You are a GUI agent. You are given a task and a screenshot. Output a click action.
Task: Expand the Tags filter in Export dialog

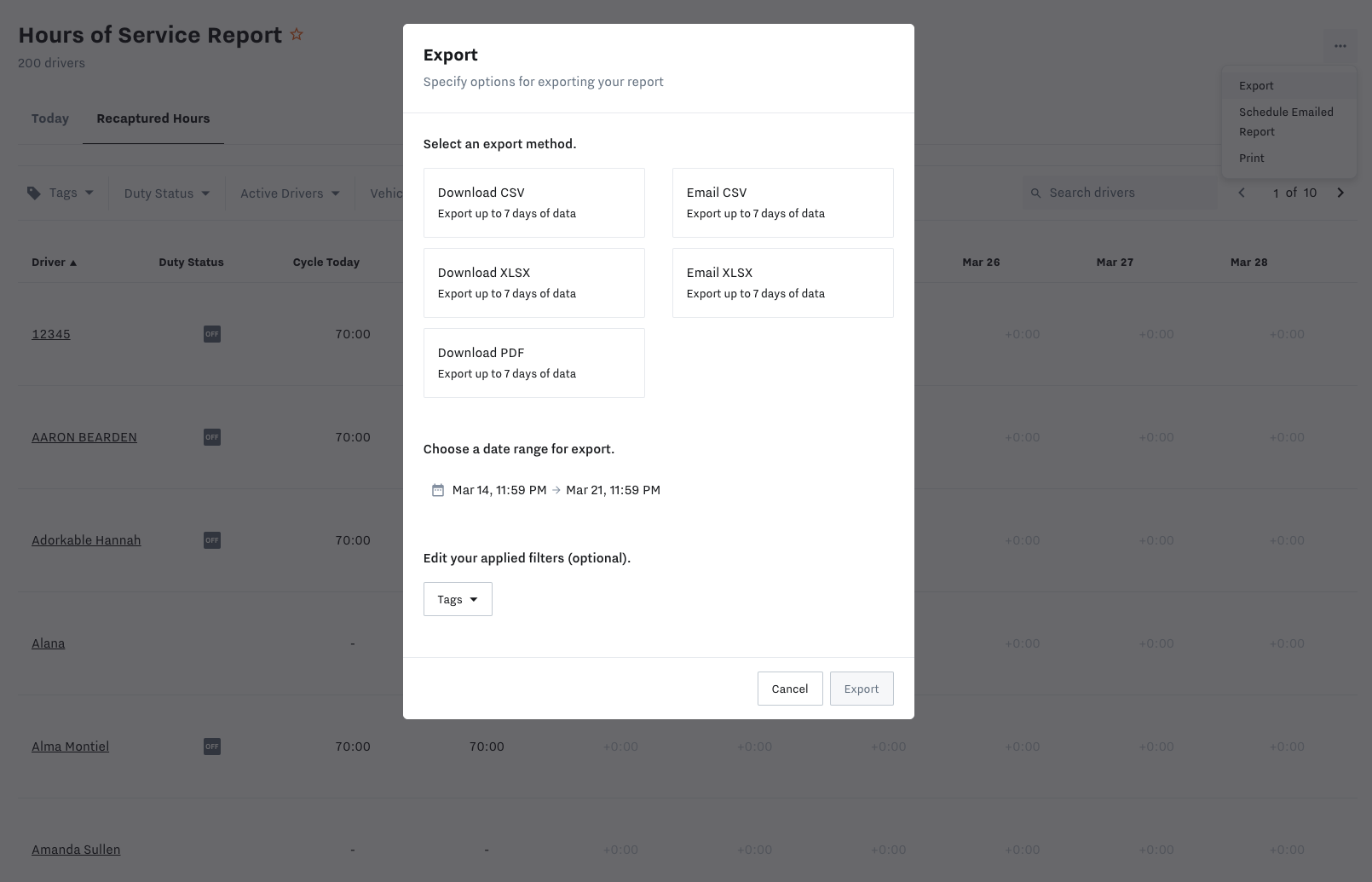[458, 599]
